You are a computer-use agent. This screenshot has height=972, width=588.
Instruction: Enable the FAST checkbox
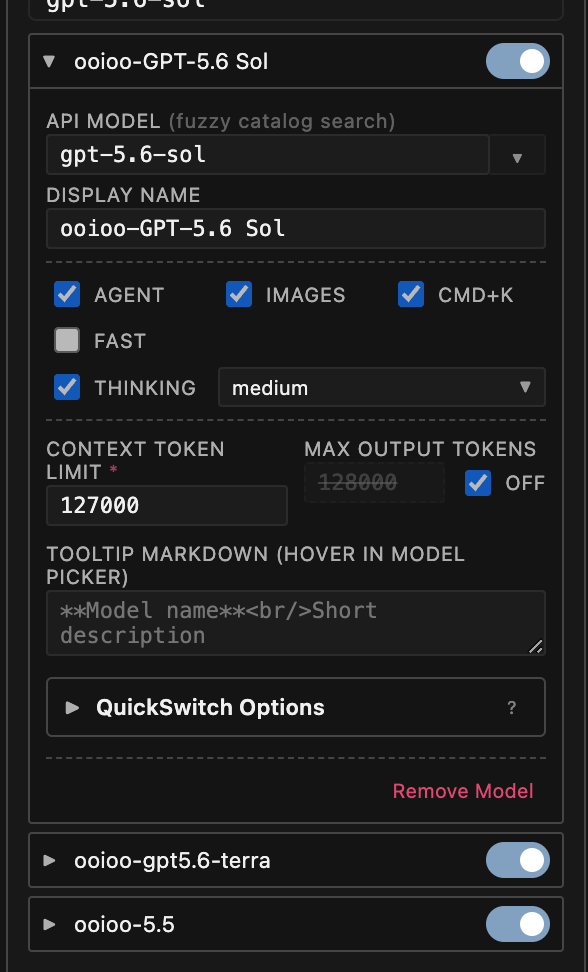pos(67,340)
